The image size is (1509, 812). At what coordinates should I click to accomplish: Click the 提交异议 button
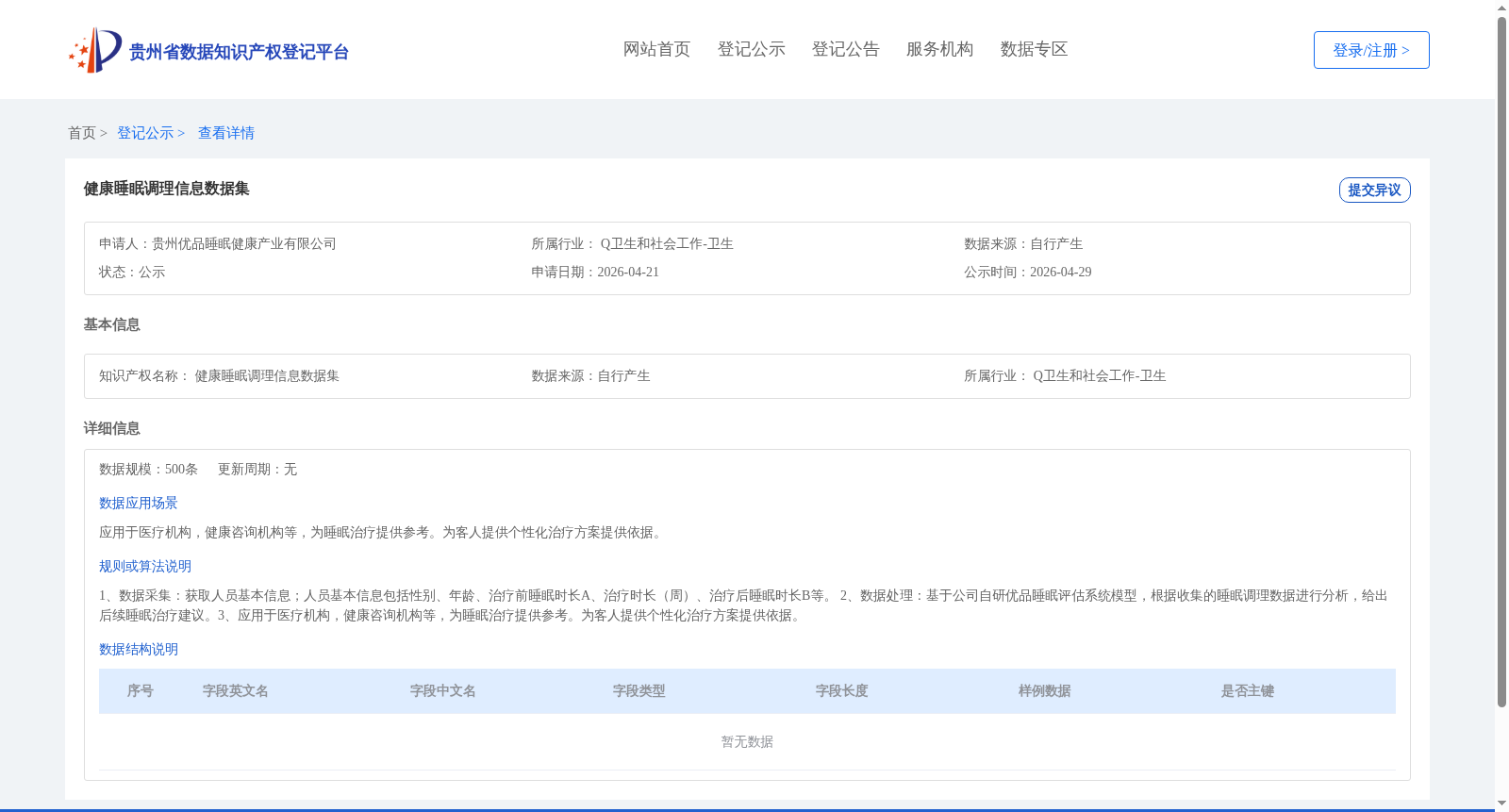(1374, 190)
